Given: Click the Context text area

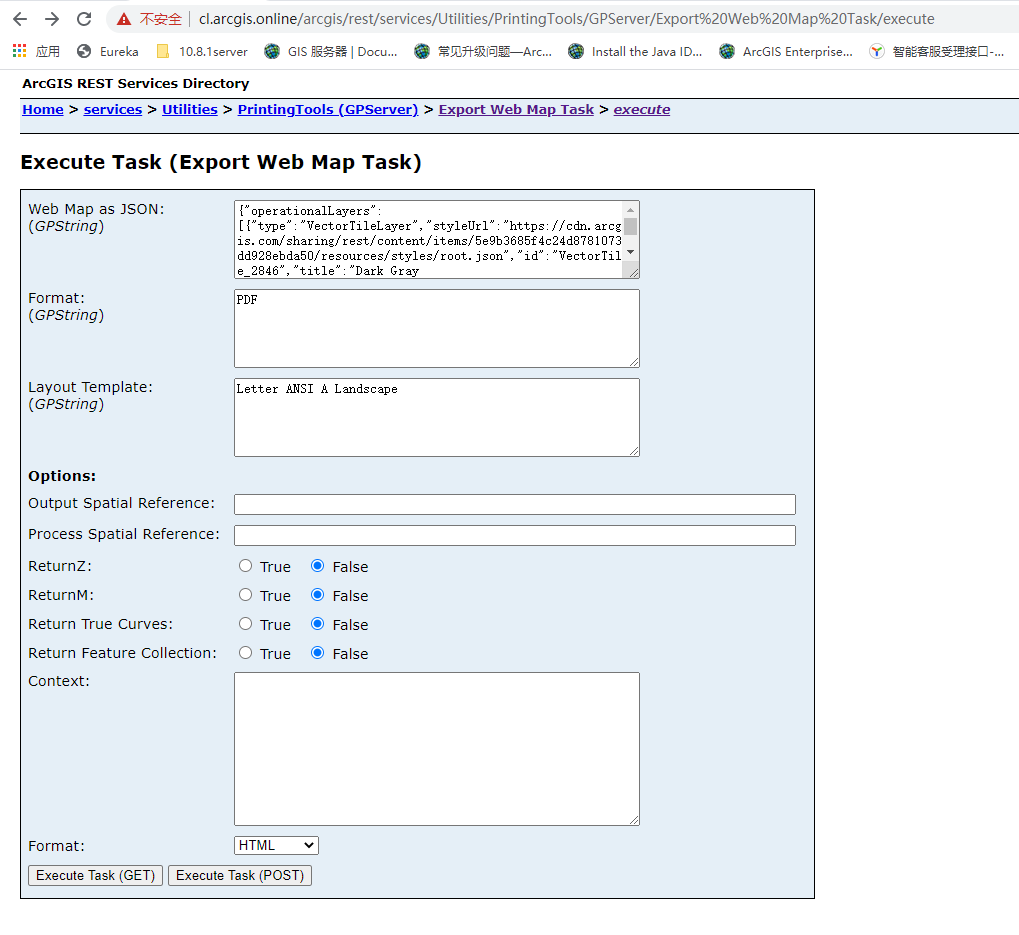Looking at the screenshot, I should point(437,749).
